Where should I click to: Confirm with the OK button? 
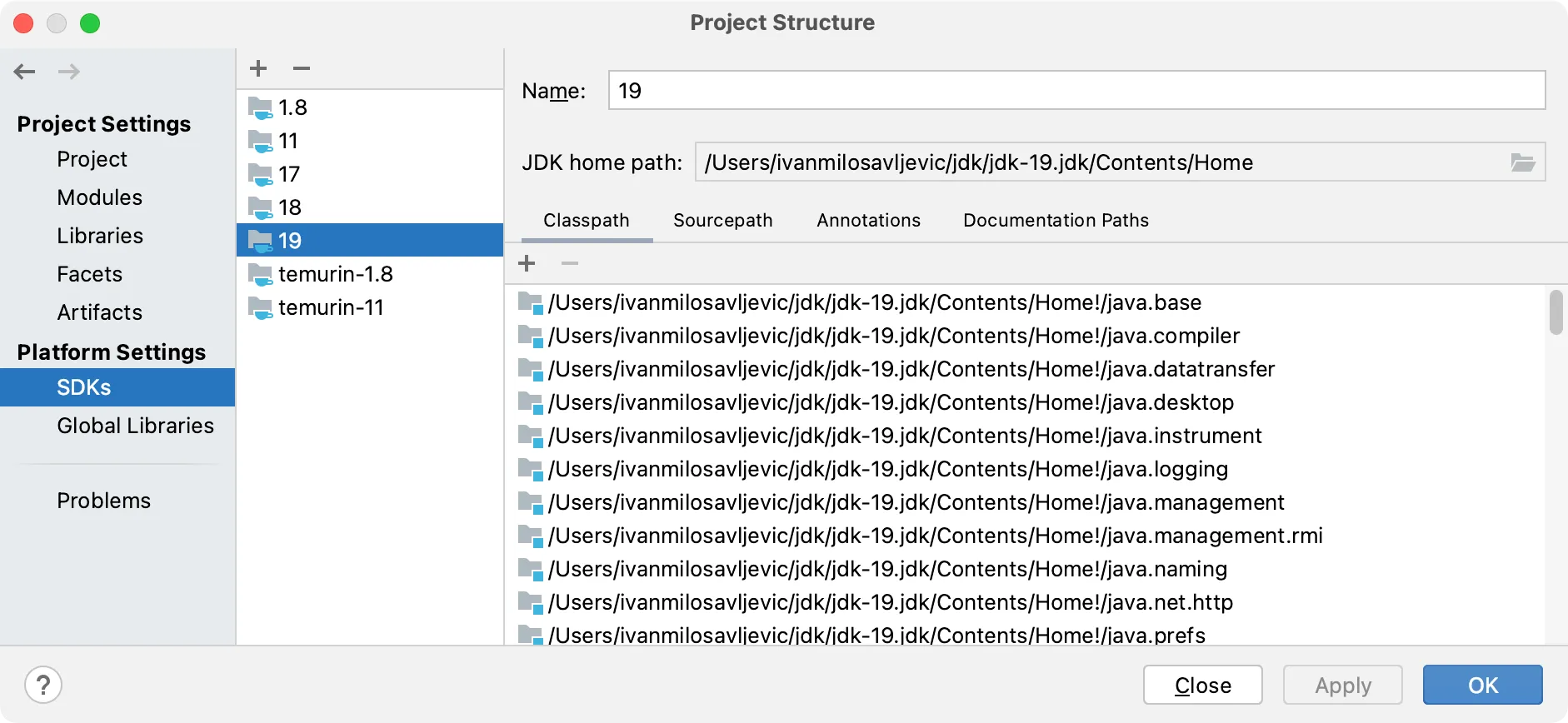[x=1483, y=685]
